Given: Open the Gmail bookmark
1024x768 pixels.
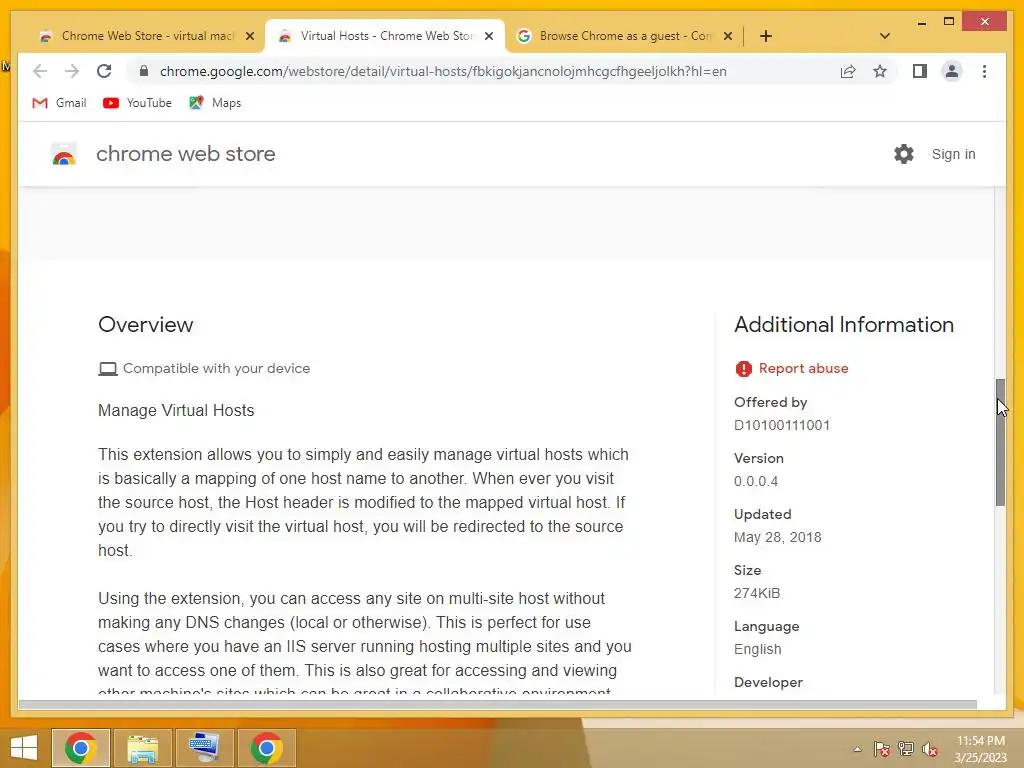Looking at the screenshot, I should (x=59, y=103).
